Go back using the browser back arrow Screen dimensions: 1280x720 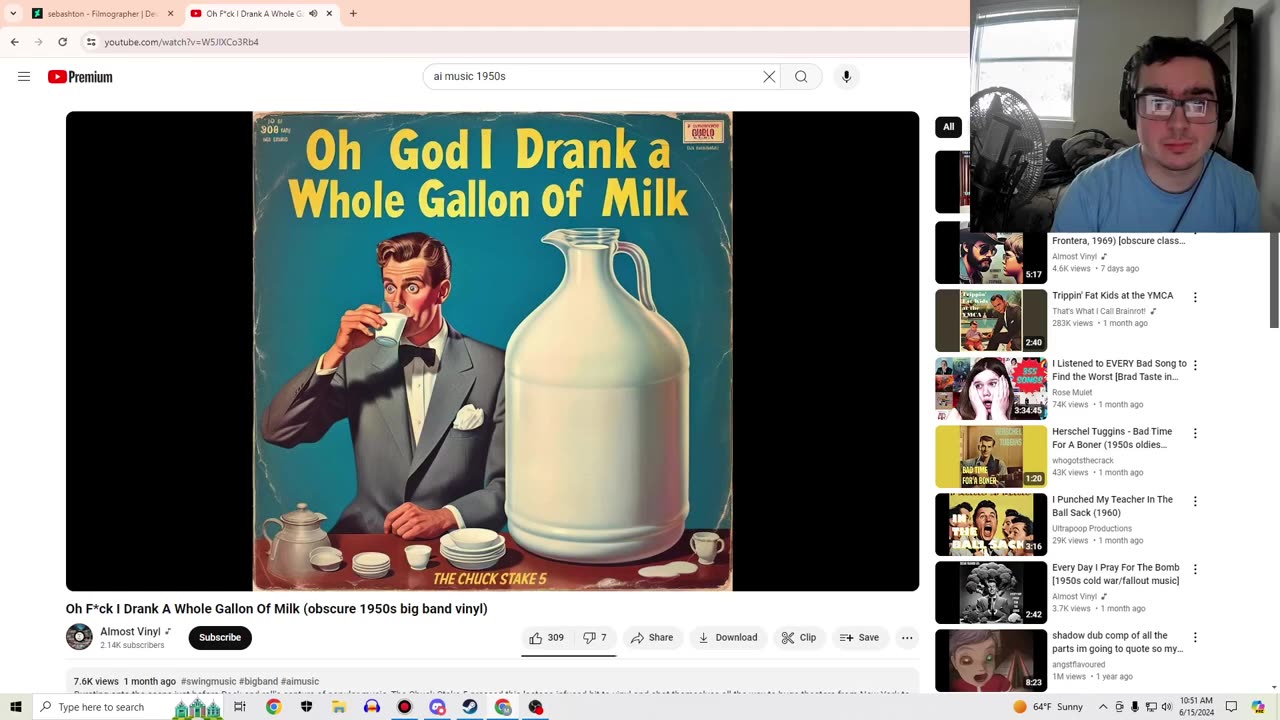pos(15,42)
